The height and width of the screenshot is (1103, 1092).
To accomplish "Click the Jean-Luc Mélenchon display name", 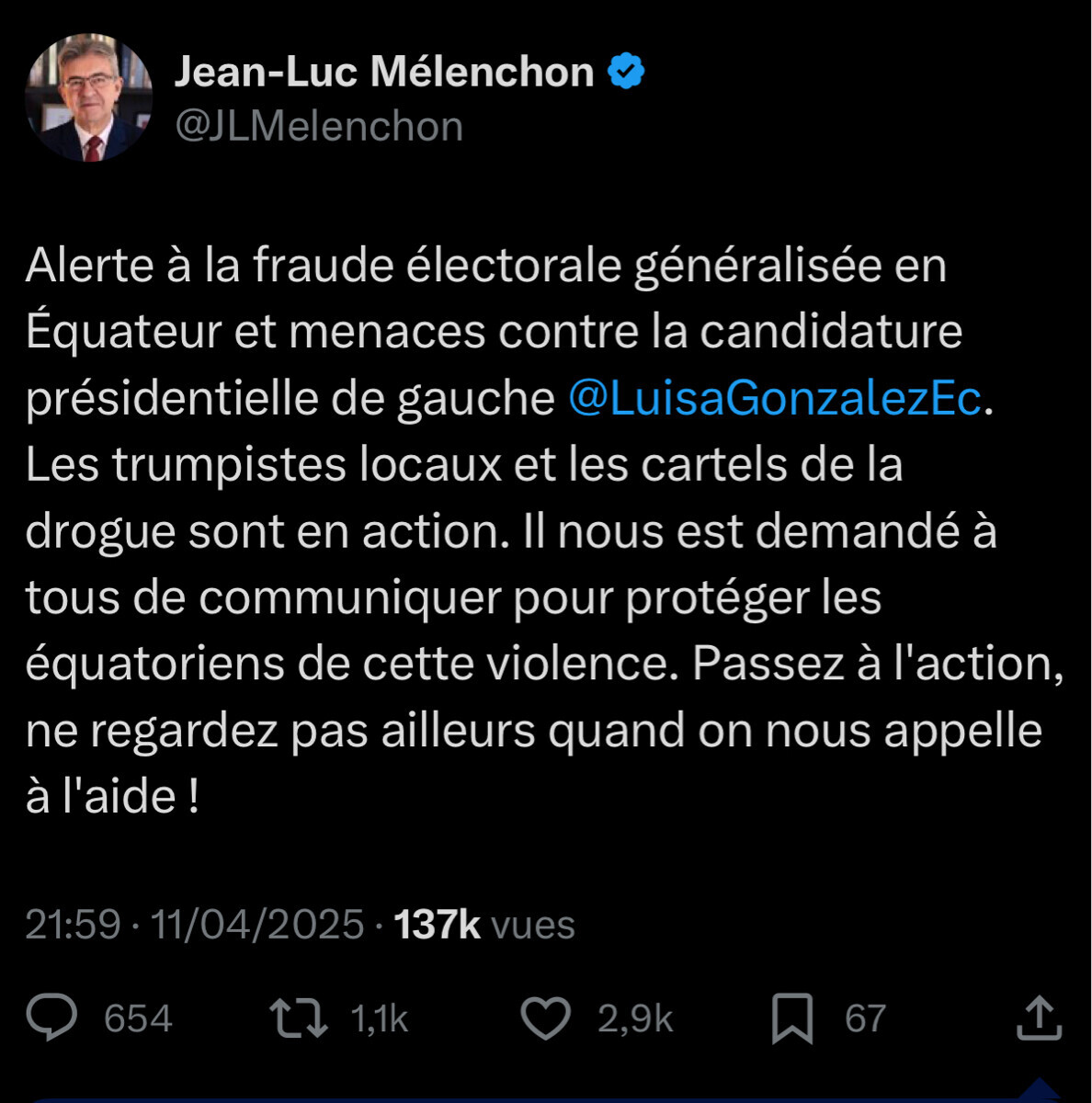I will tap(384, 72).
